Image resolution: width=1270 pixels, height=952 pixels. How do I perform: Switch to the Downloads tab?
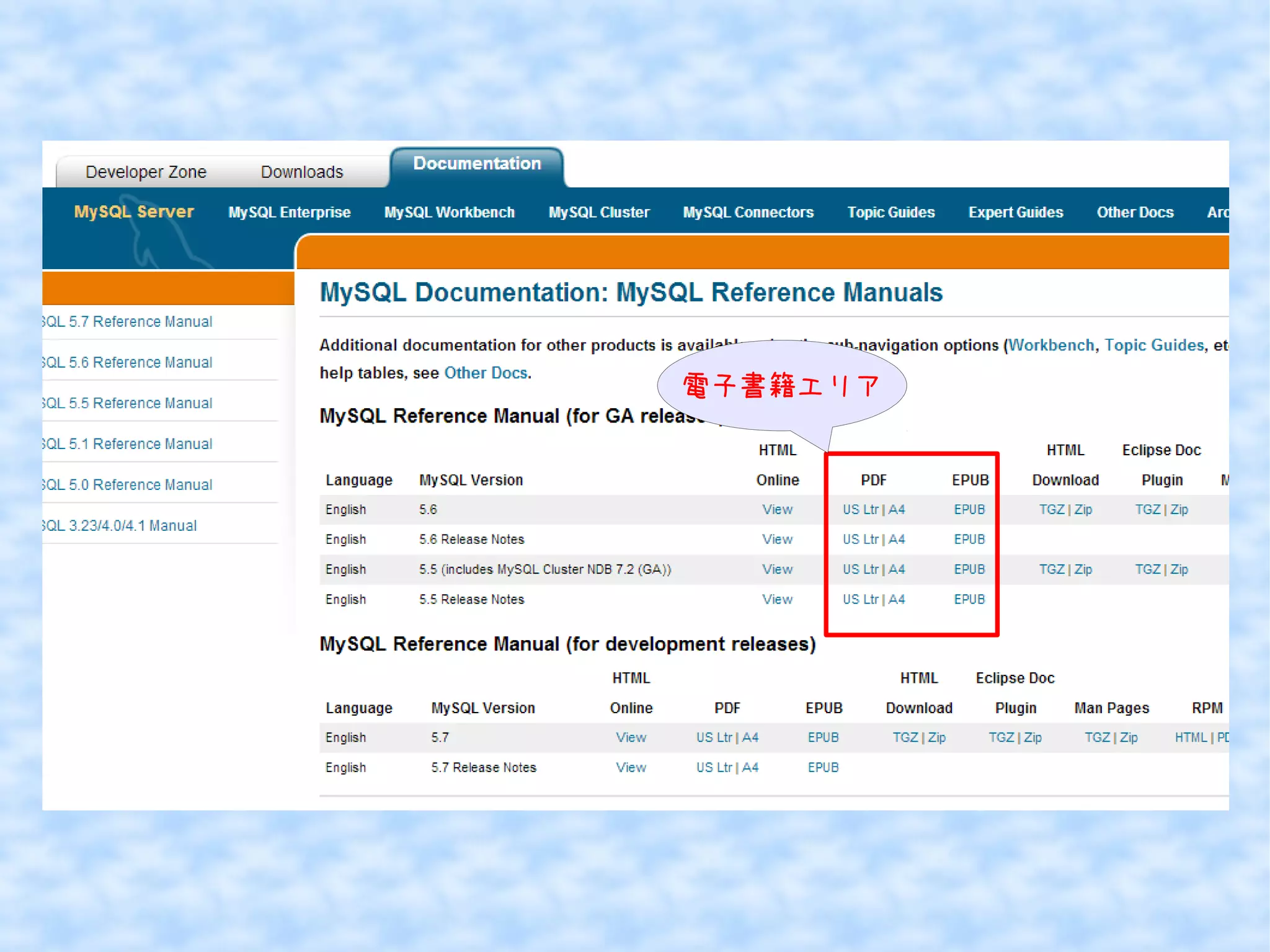pyautogui.click(x=301, y=172)
